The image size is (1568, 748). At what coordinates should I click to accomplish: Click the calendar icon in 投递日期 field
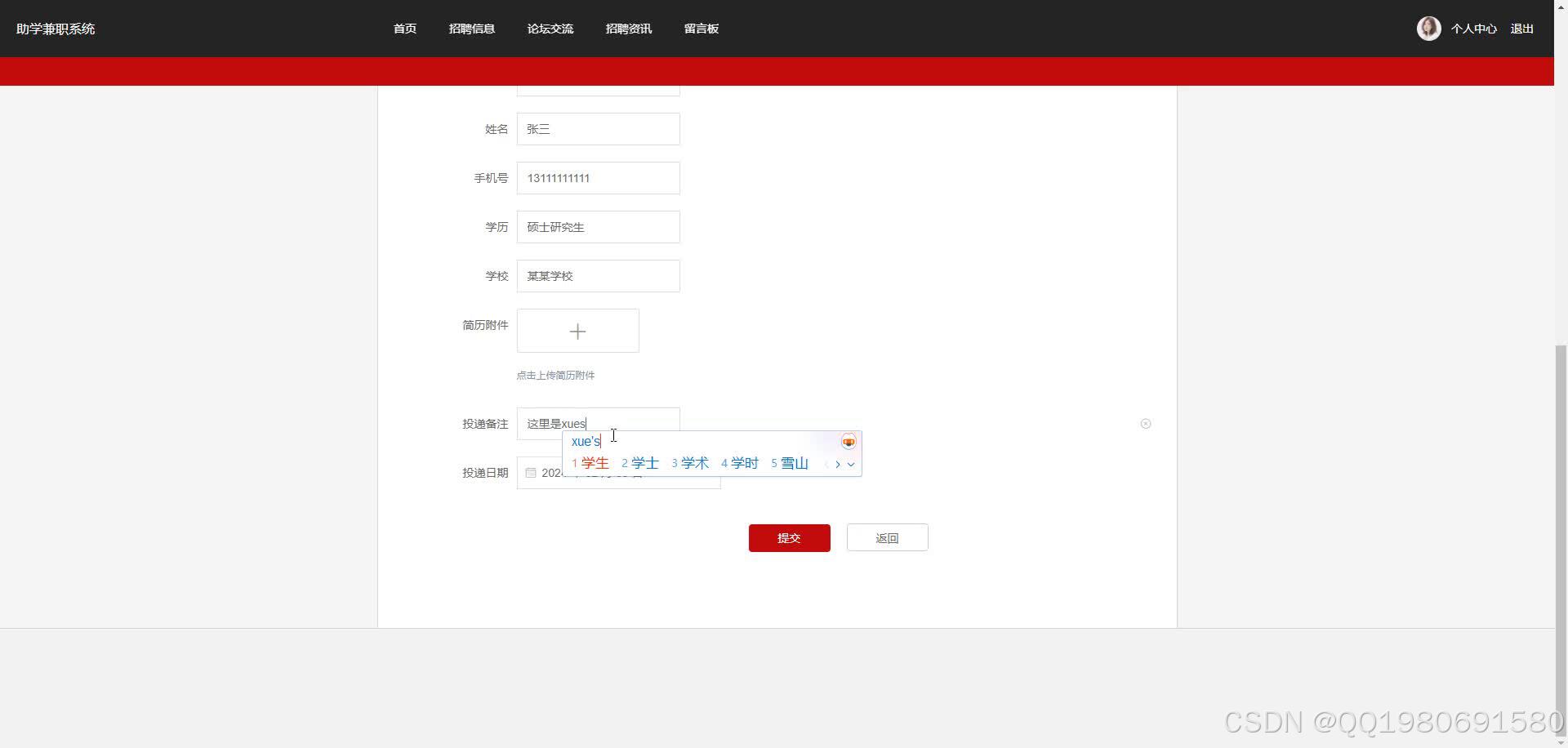pyautogui.click(x=529, y=472)
